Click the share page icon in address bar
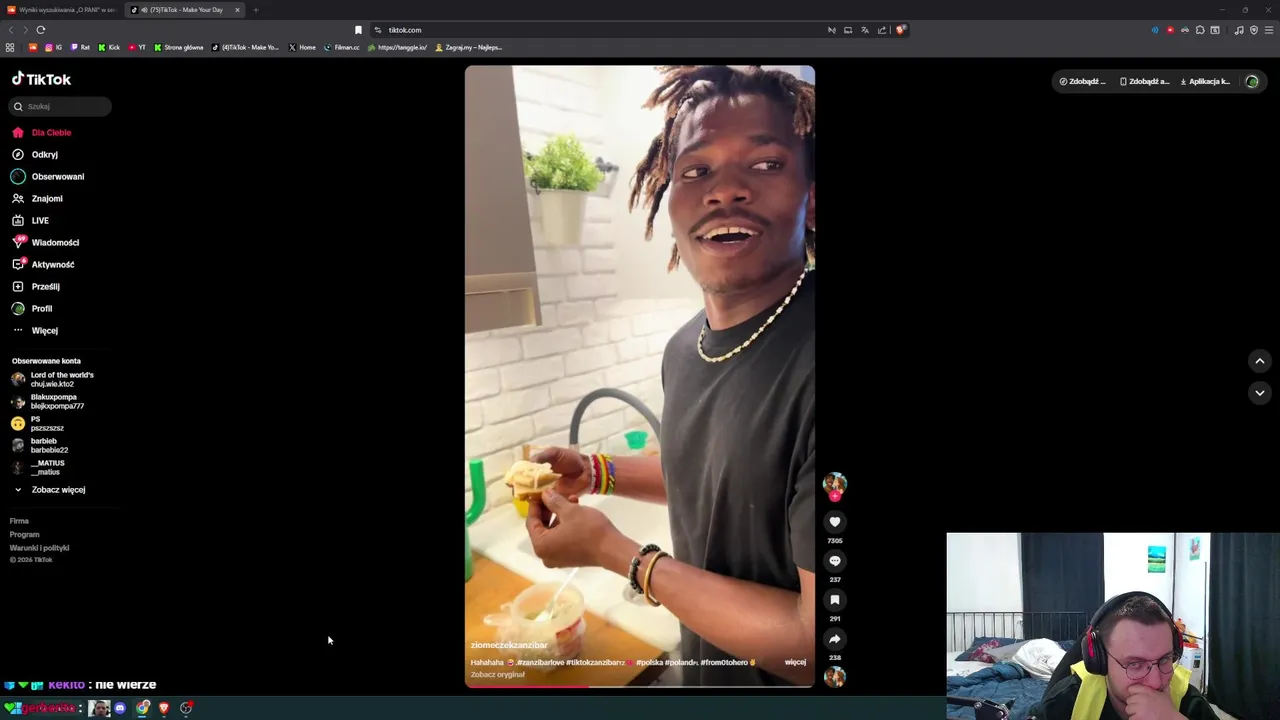 click(x=882, y=30)
